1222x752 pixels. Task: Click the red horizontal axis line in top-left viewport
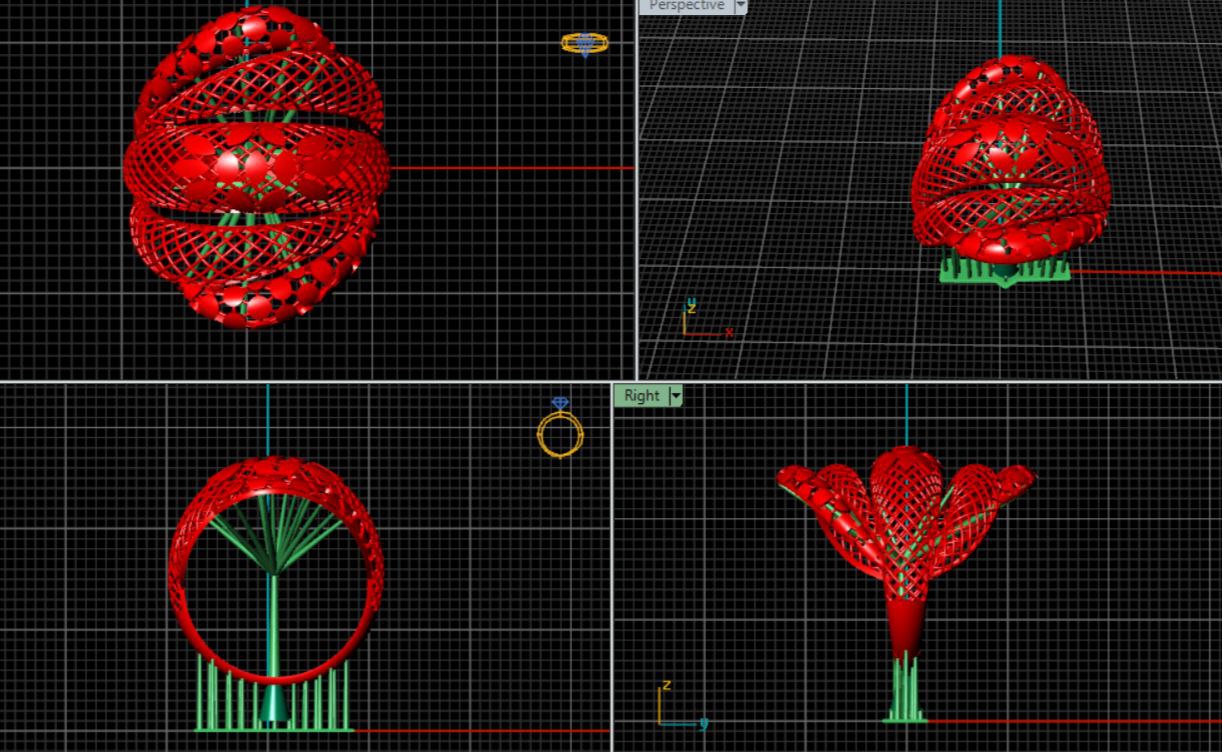510,168
